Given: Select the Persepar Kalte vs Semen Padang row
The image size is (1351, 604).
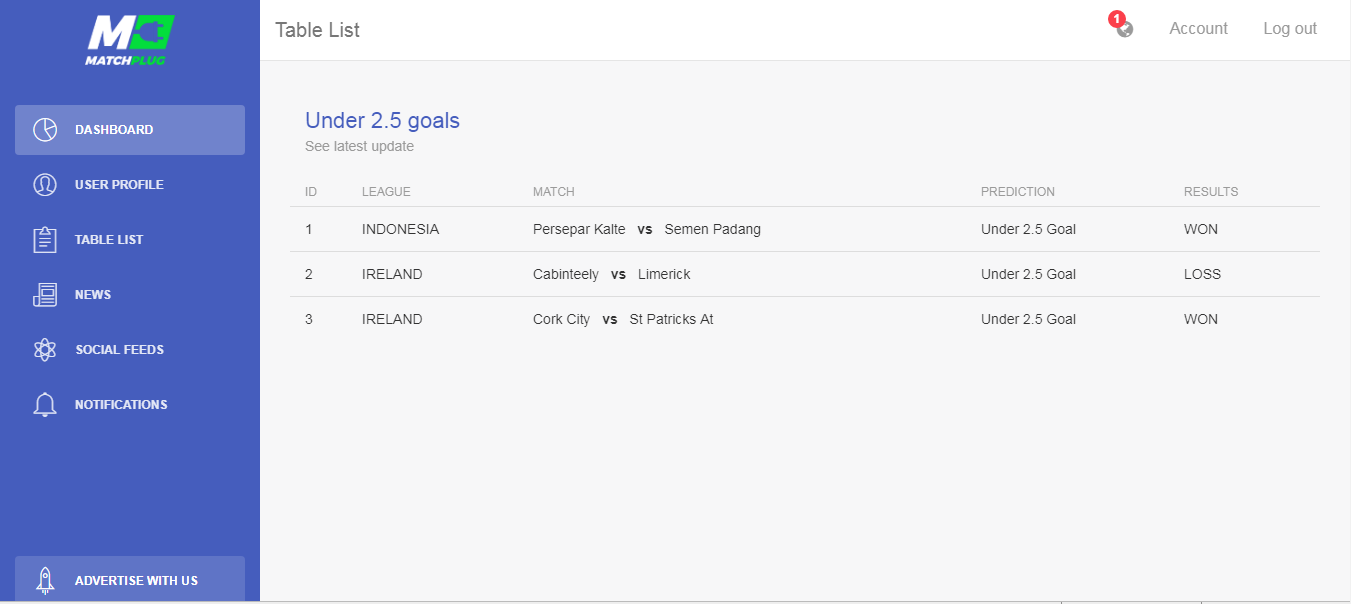Looking at the screenshot, I should pyautogui.click(x=805, y=229).
